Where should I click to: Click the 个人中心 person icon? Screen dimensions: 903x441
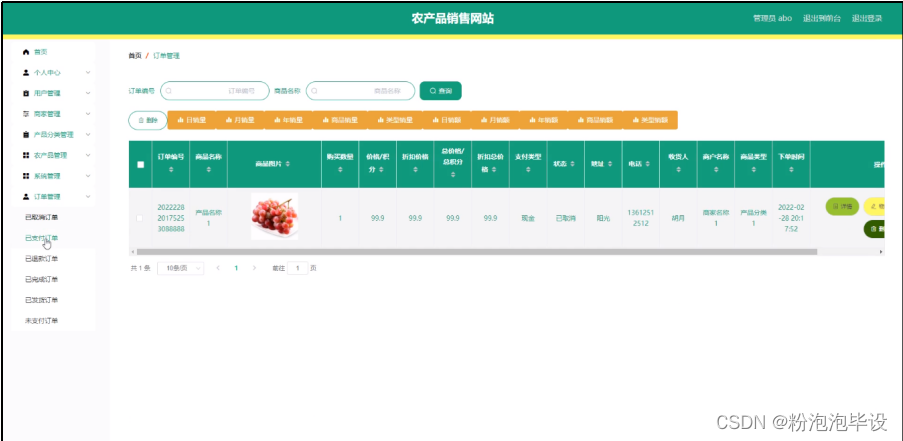coord(26,73)
